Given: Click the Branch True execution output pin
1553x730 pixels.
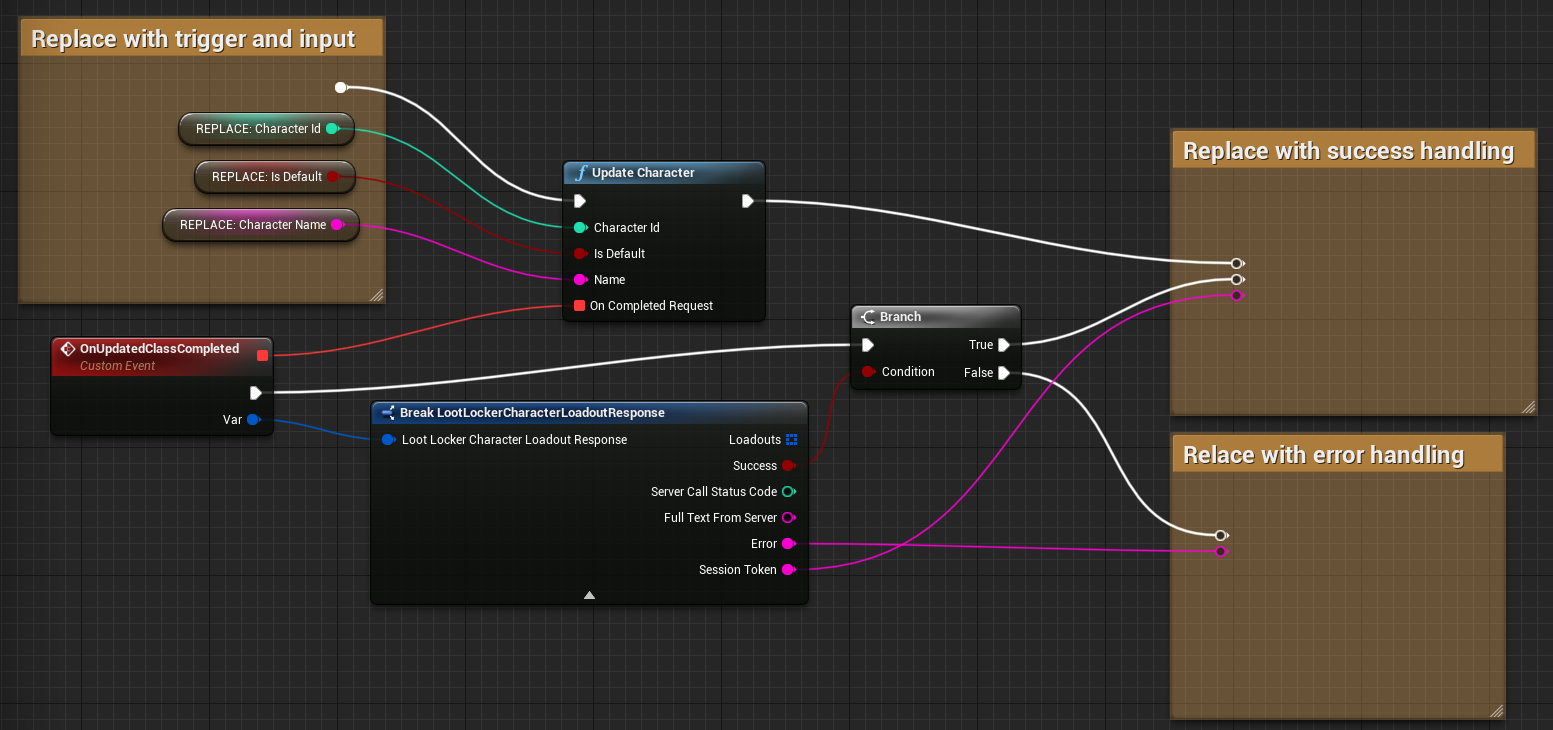Looking at the screenshot, I should click(x=1003, y=345).
